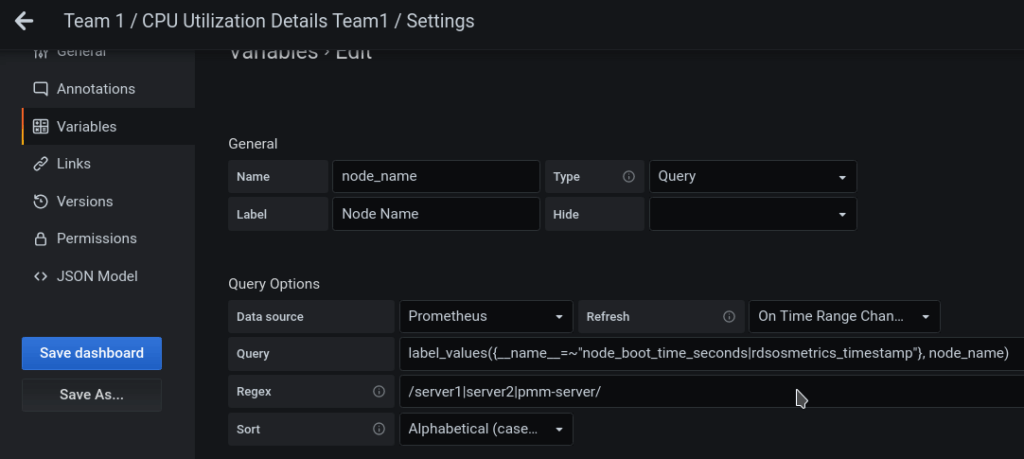
Task: Click the info icon beside Sort
Action: pyautogui.click(x=379, y=429)
